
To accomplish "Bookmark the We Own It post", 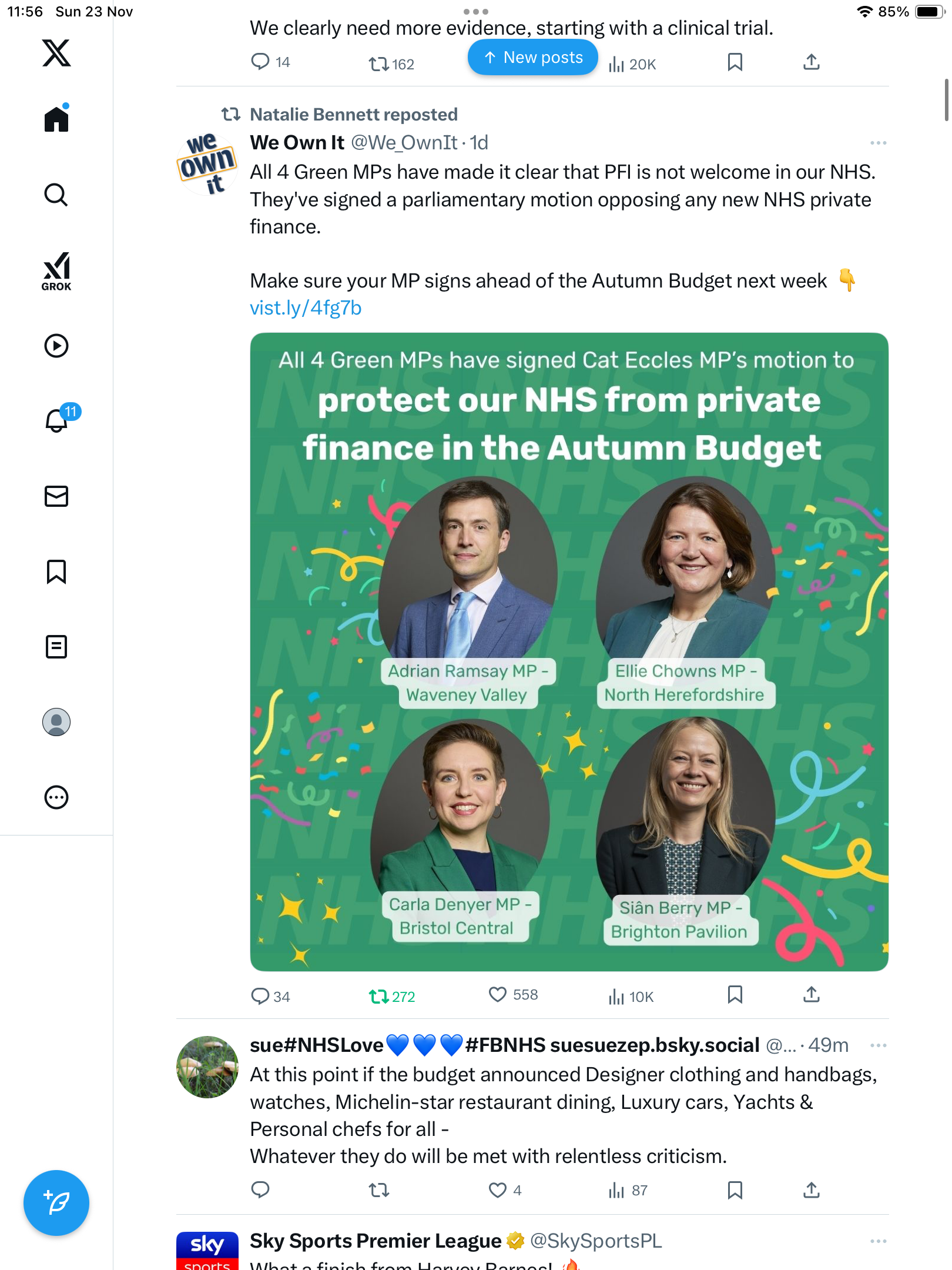I will (735, 995).
